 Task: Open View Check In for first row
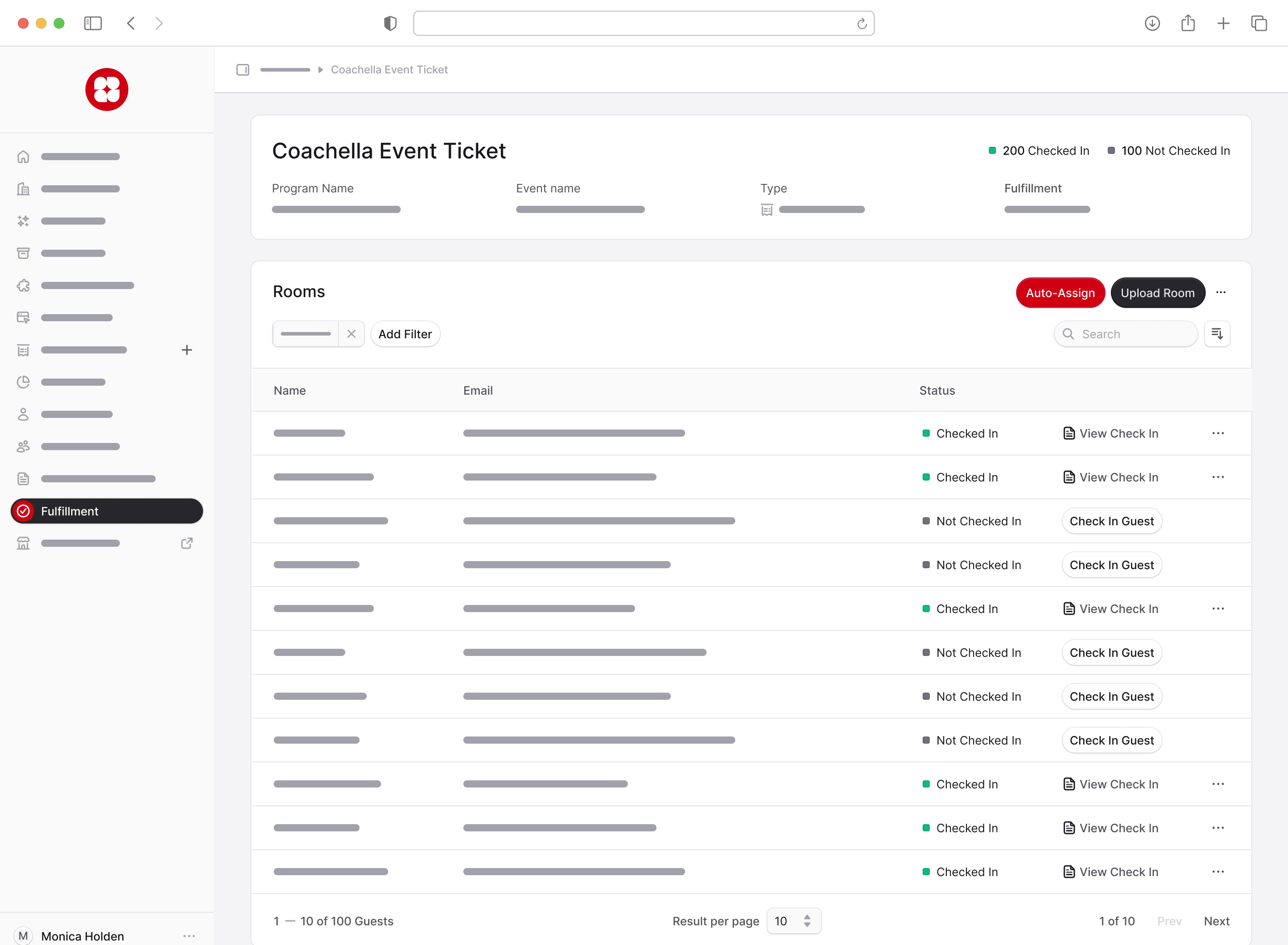pos(1111,434)
